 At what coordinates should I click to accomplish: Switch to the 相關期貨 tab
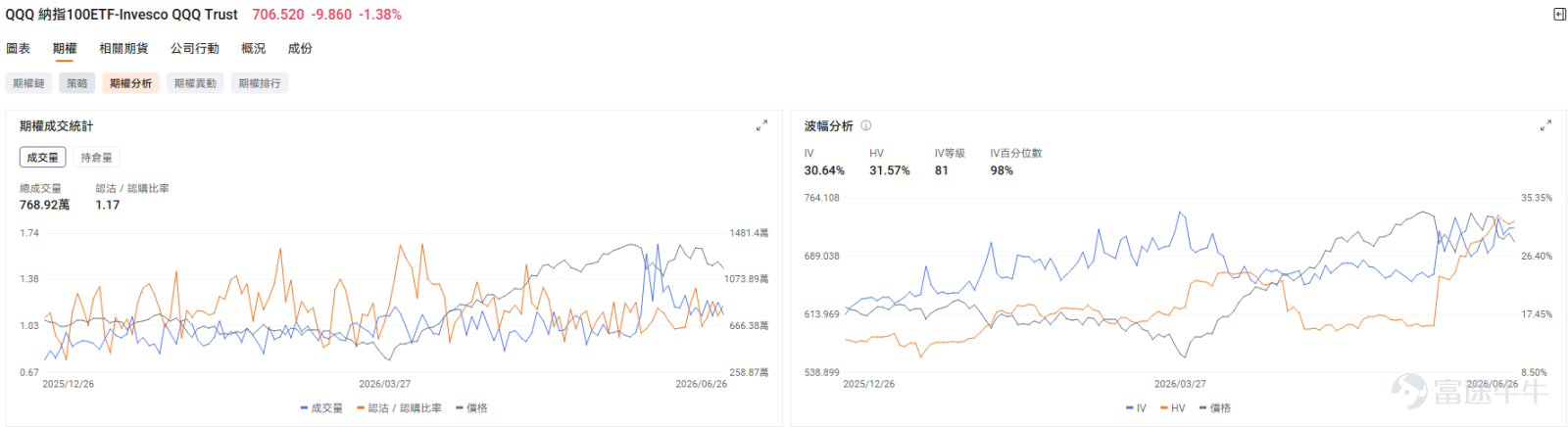pos(123,48)
